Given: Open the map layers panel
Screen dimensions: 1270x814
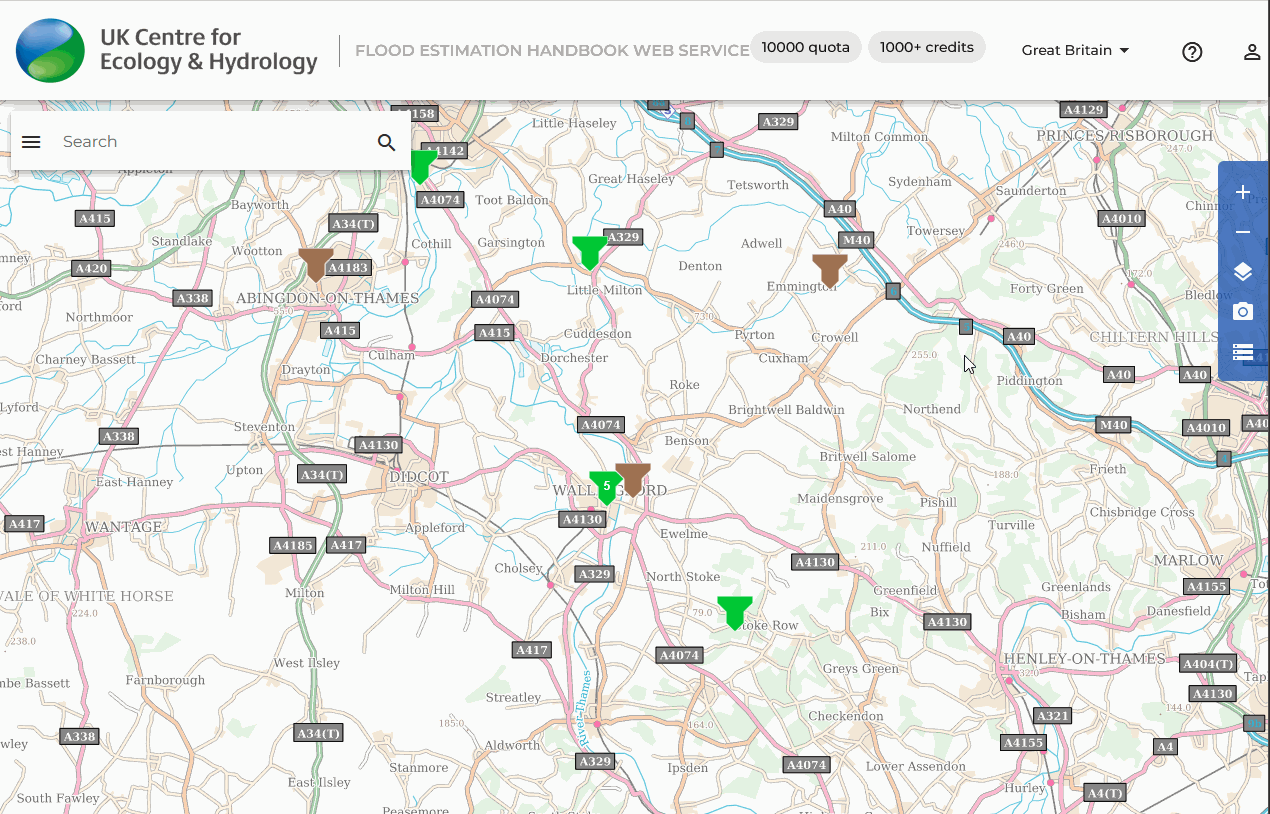Looking at the screenshot, I should tap(1243, 272).
